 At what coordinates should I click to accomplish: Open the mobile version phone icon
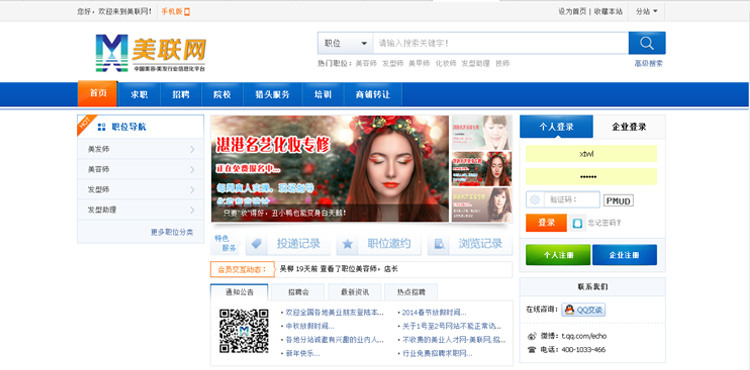tap(187, 11)
